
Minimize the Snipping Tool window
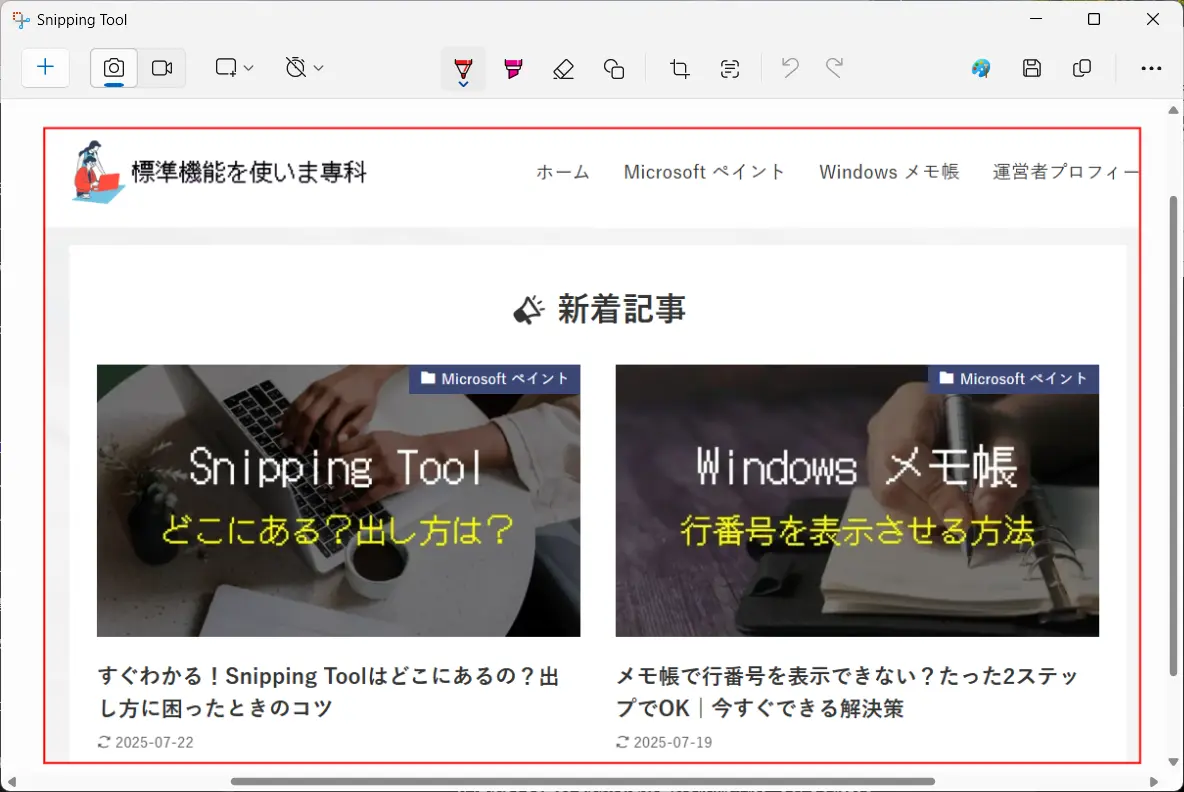coord(1036,20)
